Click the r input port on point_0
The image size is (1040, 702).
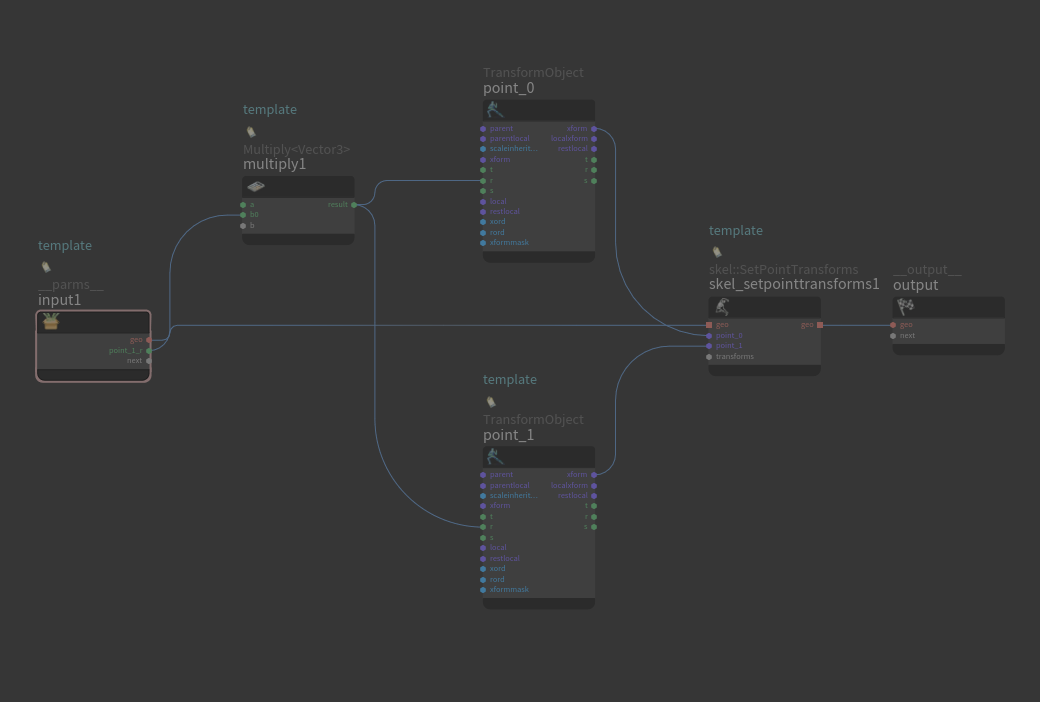pyautogui.click(x=483, y=180)
